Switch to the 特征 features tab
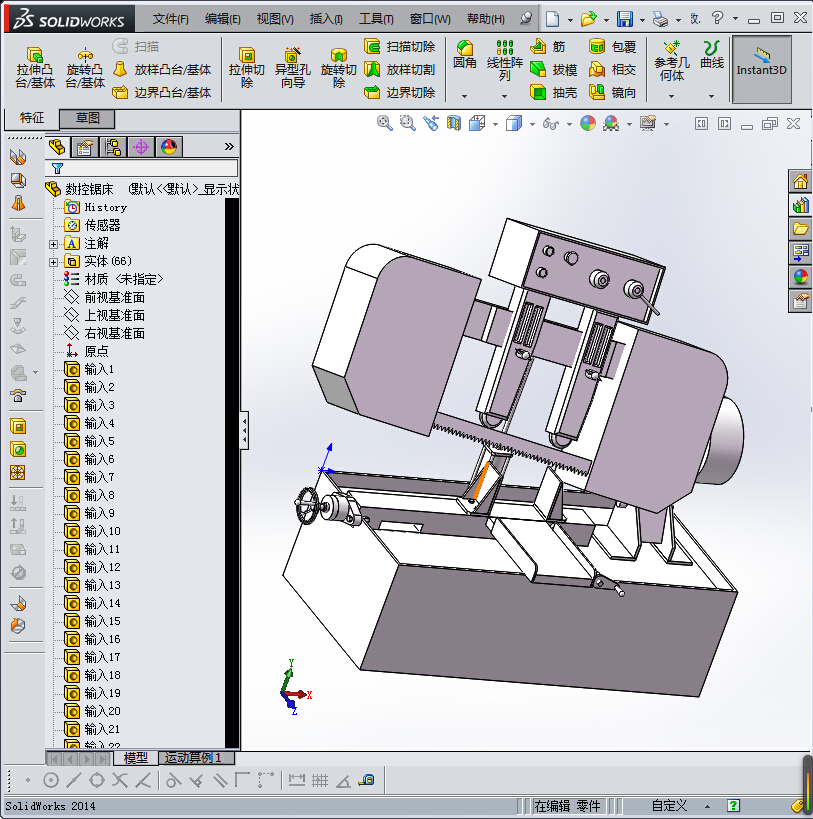 (x=32, y=118)
